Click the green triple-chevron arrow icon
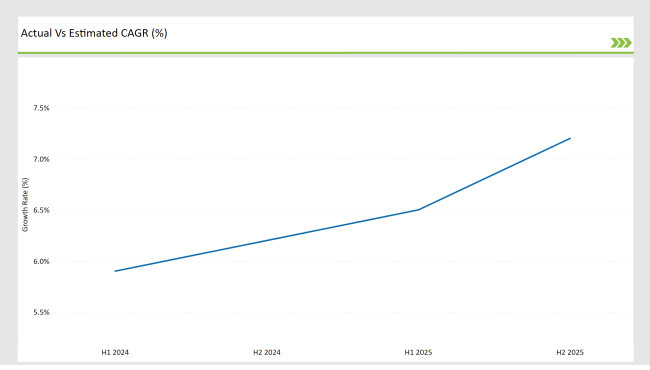This screenshot has width=650, height=370. [x=621, y=43]
